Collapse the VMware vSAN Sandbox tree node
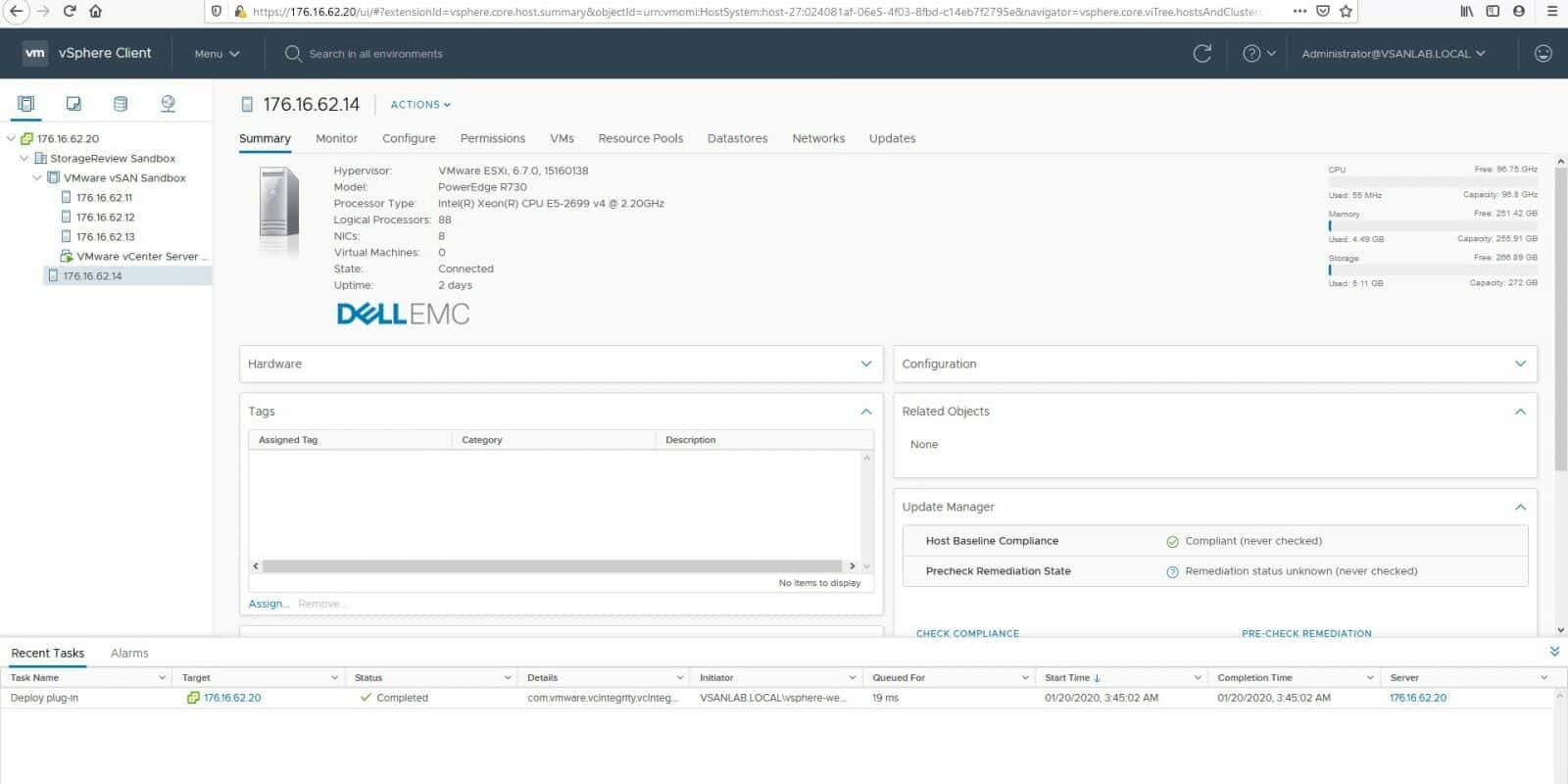 pyautogui.click(x=37, y=178)
